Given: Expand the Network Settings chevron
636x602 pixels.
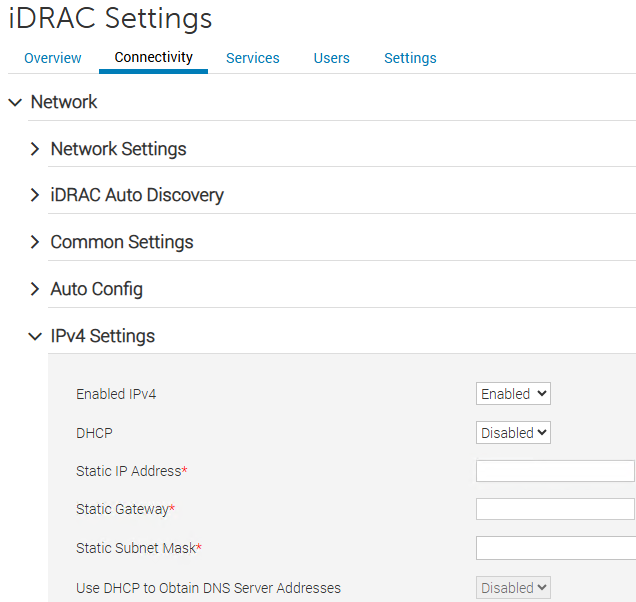Looking at the screenshot, I should (35, 149).
